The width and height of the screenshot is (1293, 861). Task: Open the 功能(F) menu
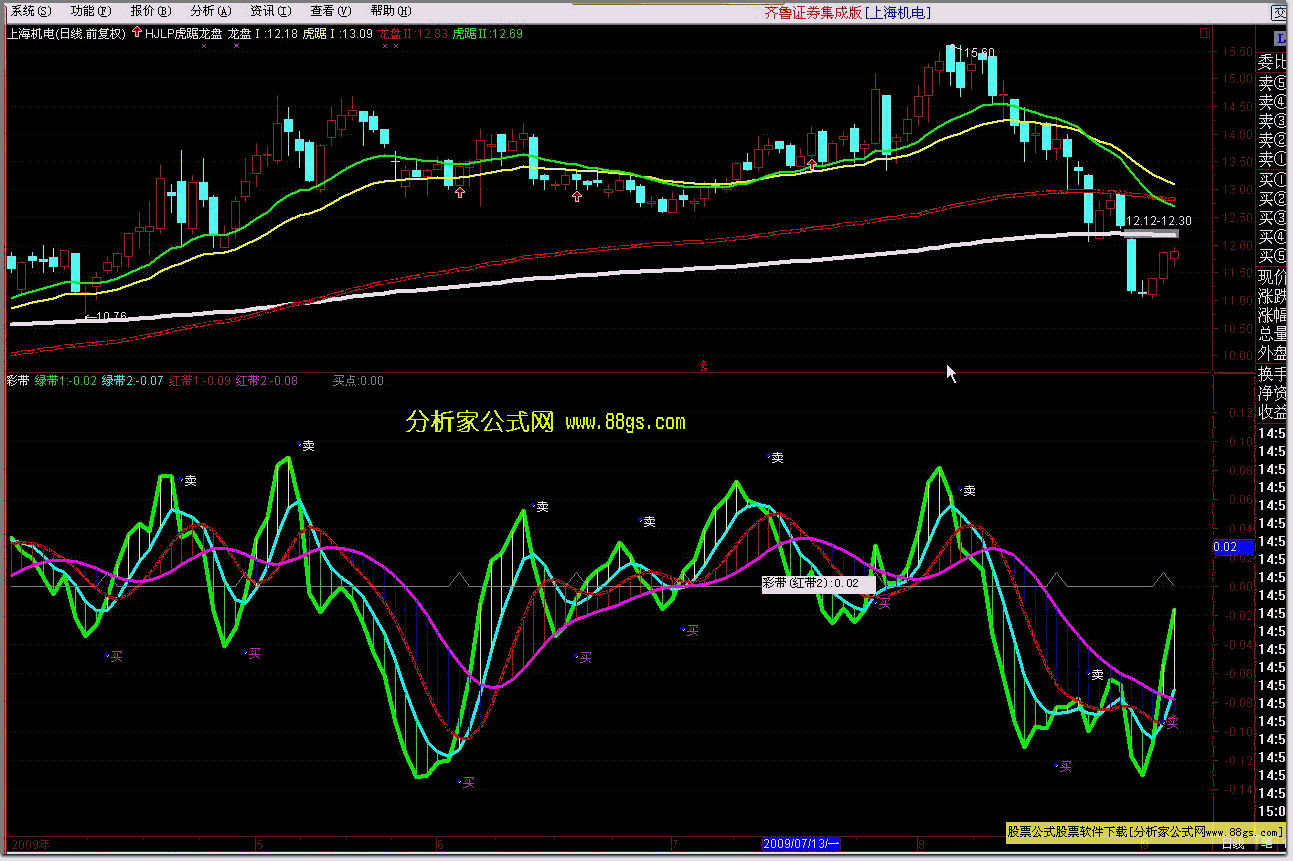90,11
